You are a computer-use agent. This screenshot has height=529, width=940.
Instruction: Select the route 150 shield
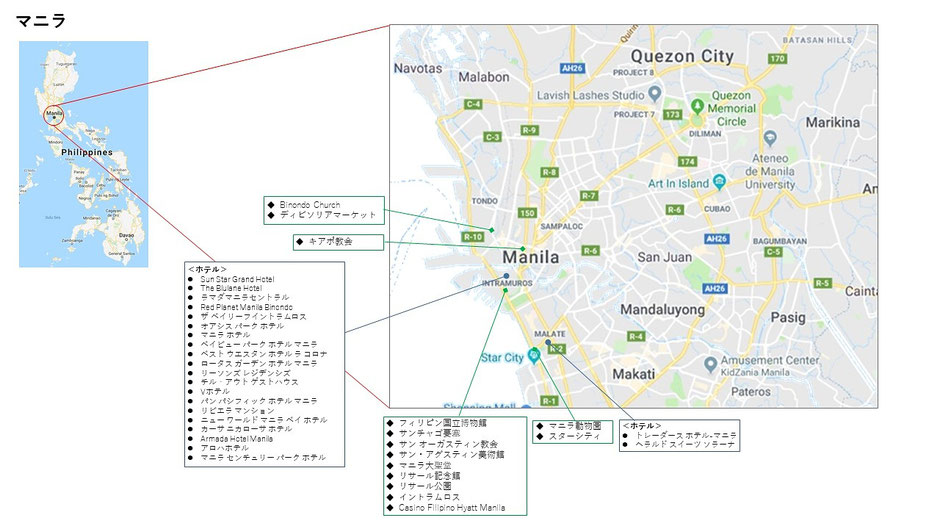[x=527, y=213]
